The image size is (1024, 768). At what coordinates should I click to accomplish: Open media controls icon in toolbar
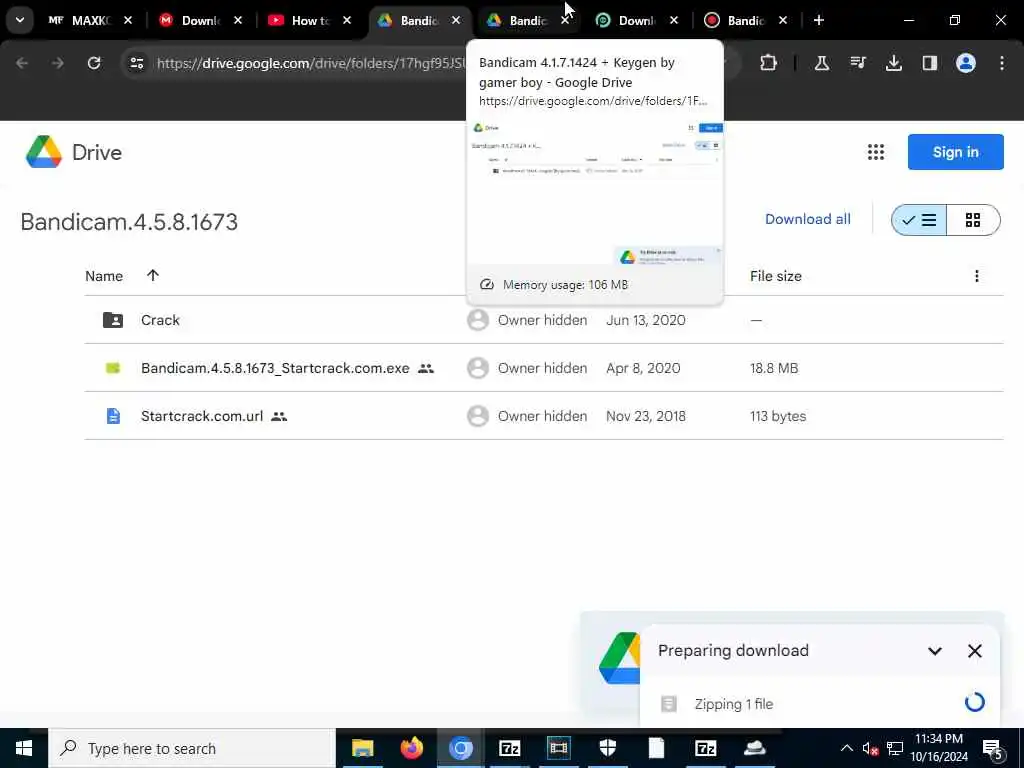[x=857, y=63]
